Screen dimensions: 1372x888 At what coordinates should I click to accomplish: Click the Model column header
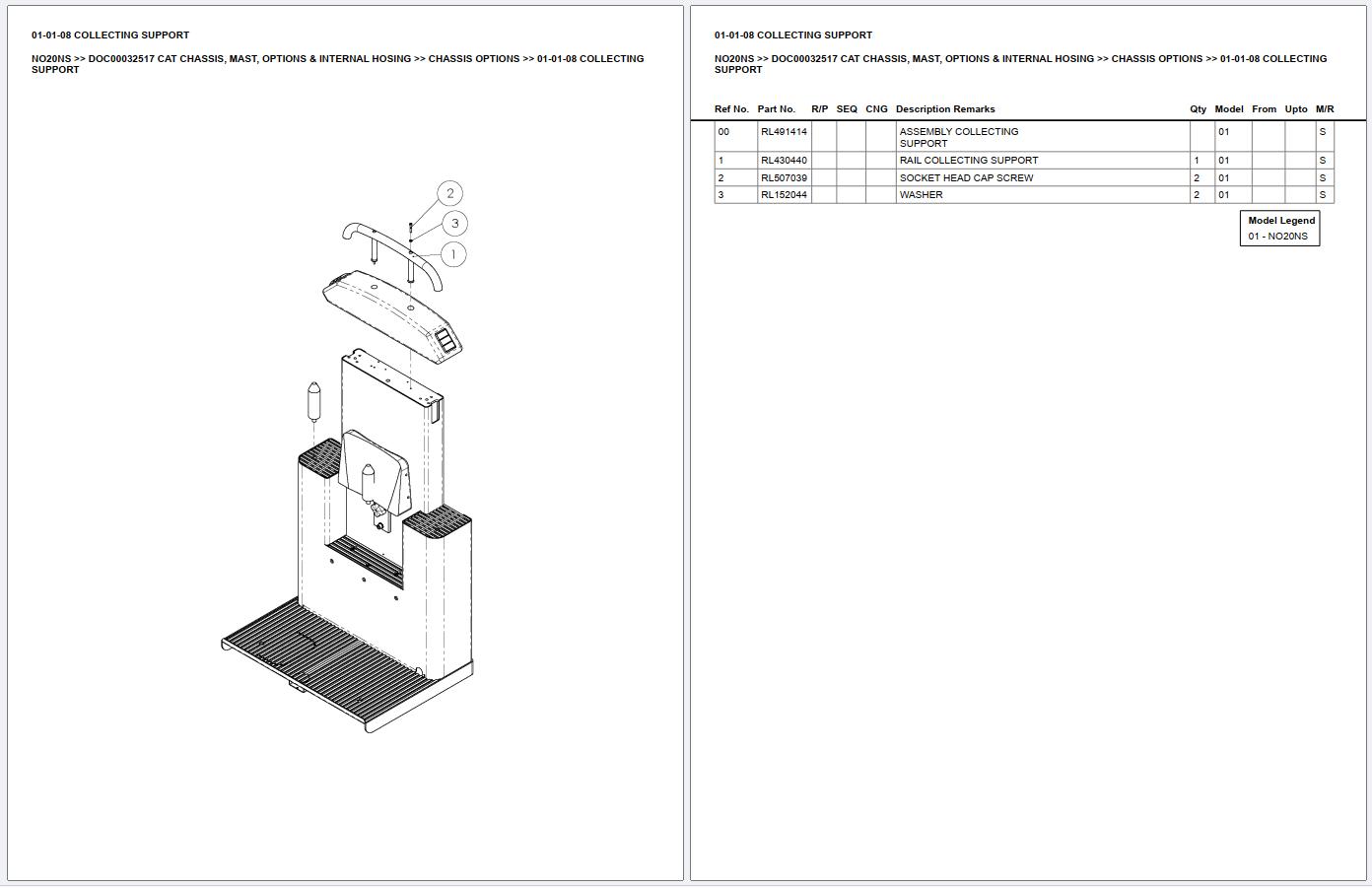pos(1229,109)
